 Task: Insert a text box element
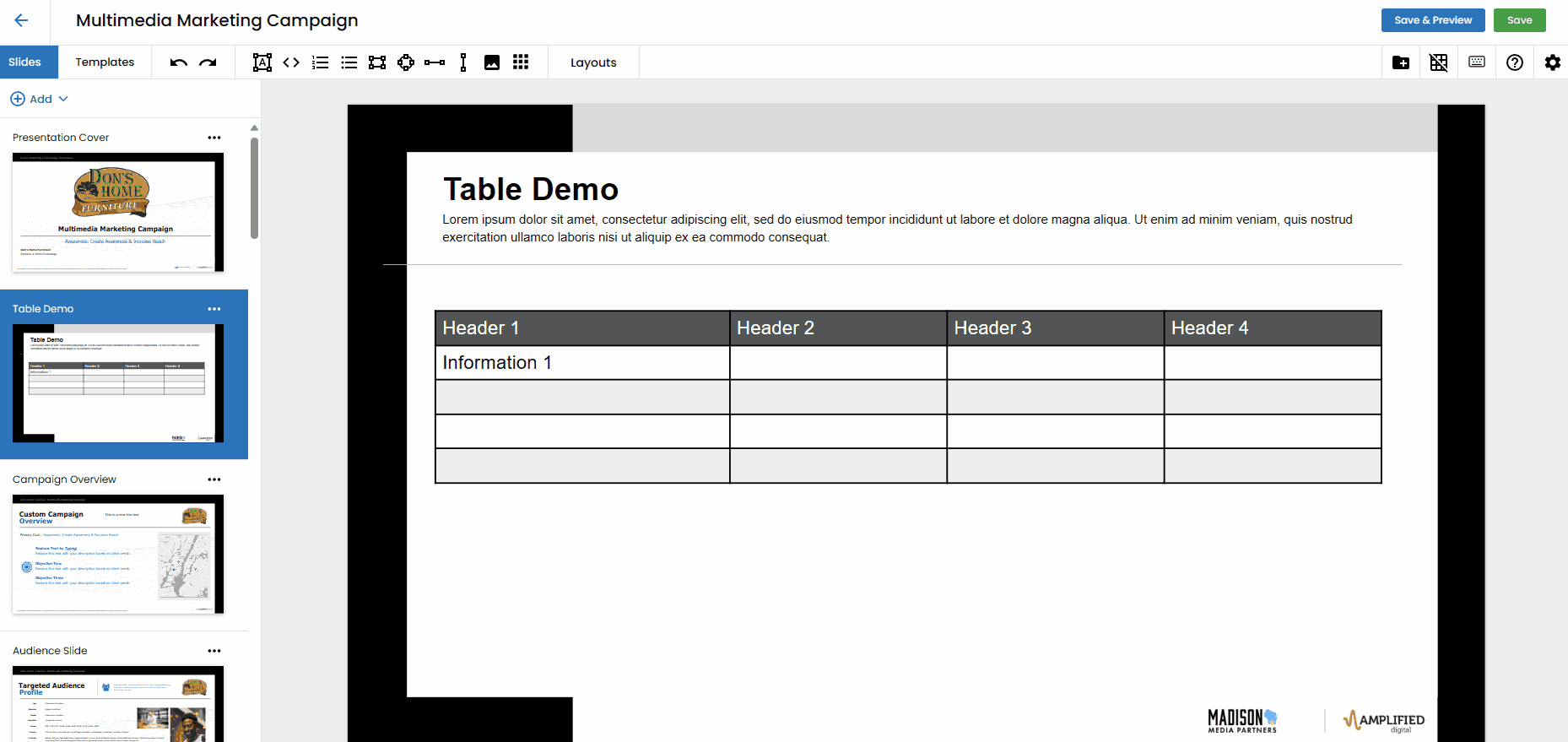coord(262,62)
